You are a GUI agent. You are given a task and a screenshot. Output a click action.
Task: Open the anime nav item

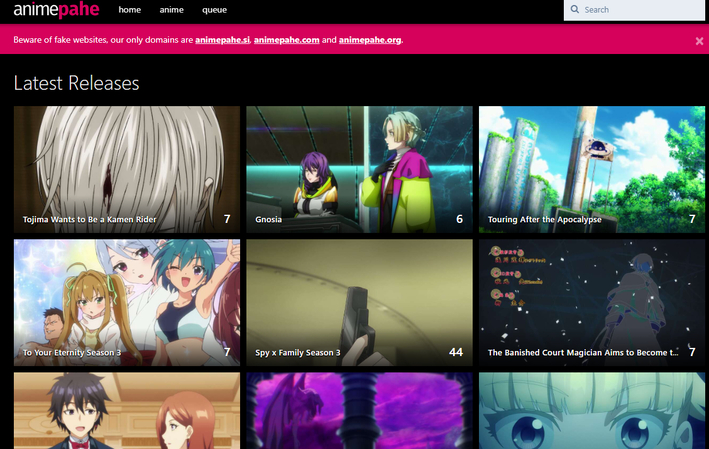[171, 10]
